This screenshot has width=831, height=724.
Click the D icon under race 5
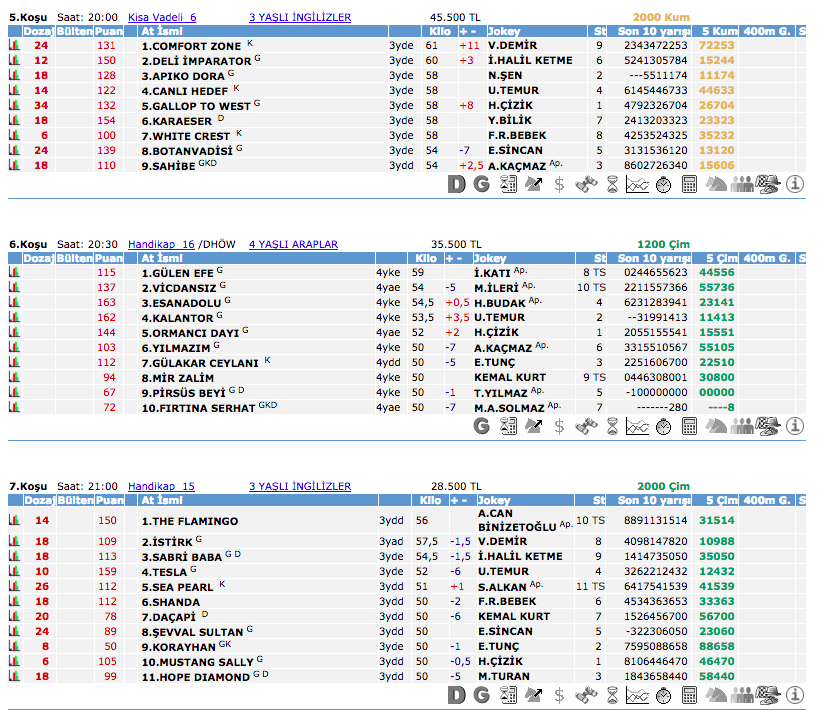point(456,184)
